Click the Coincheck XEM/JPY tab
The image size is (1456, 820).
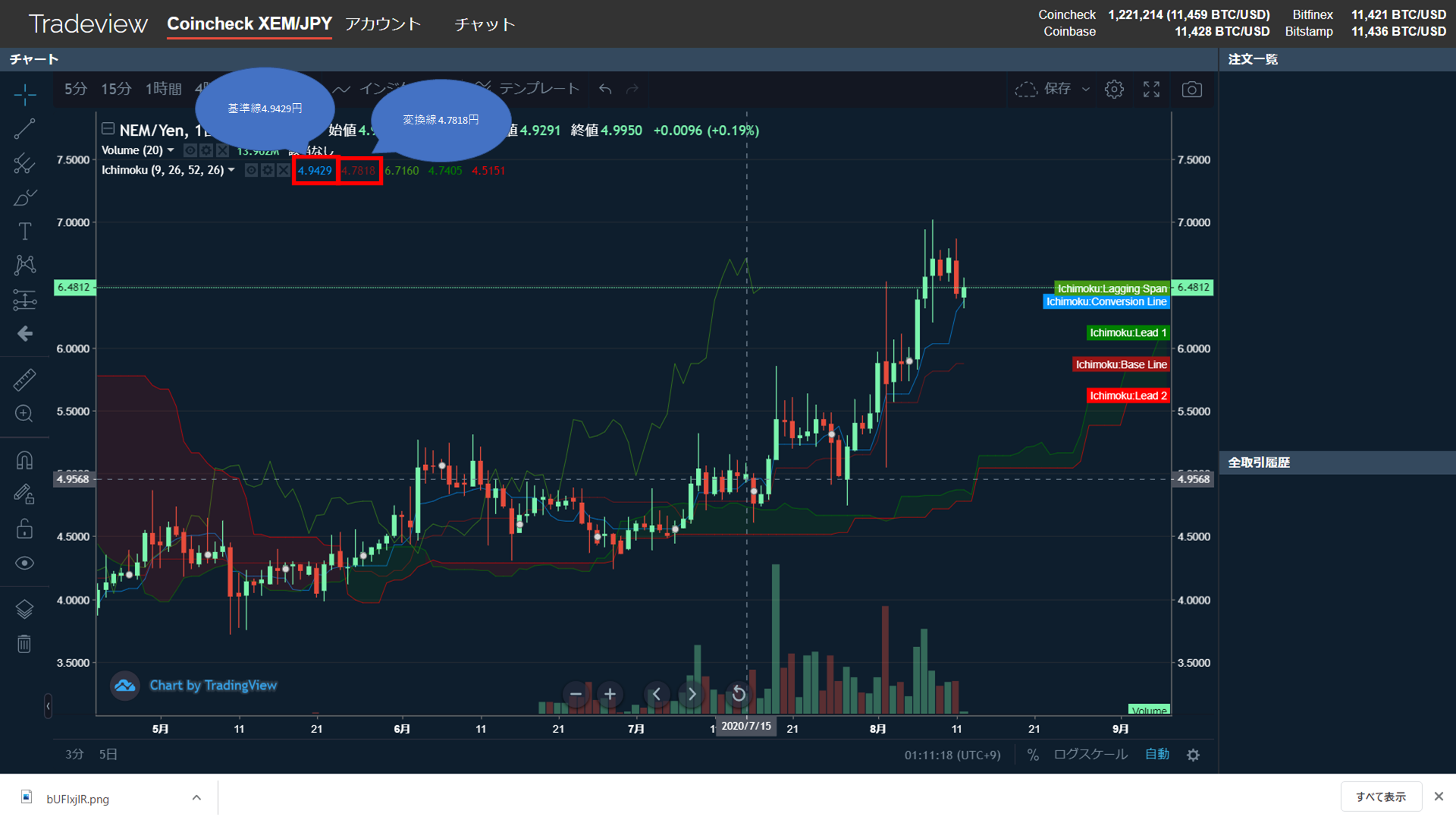pos(249,24)
